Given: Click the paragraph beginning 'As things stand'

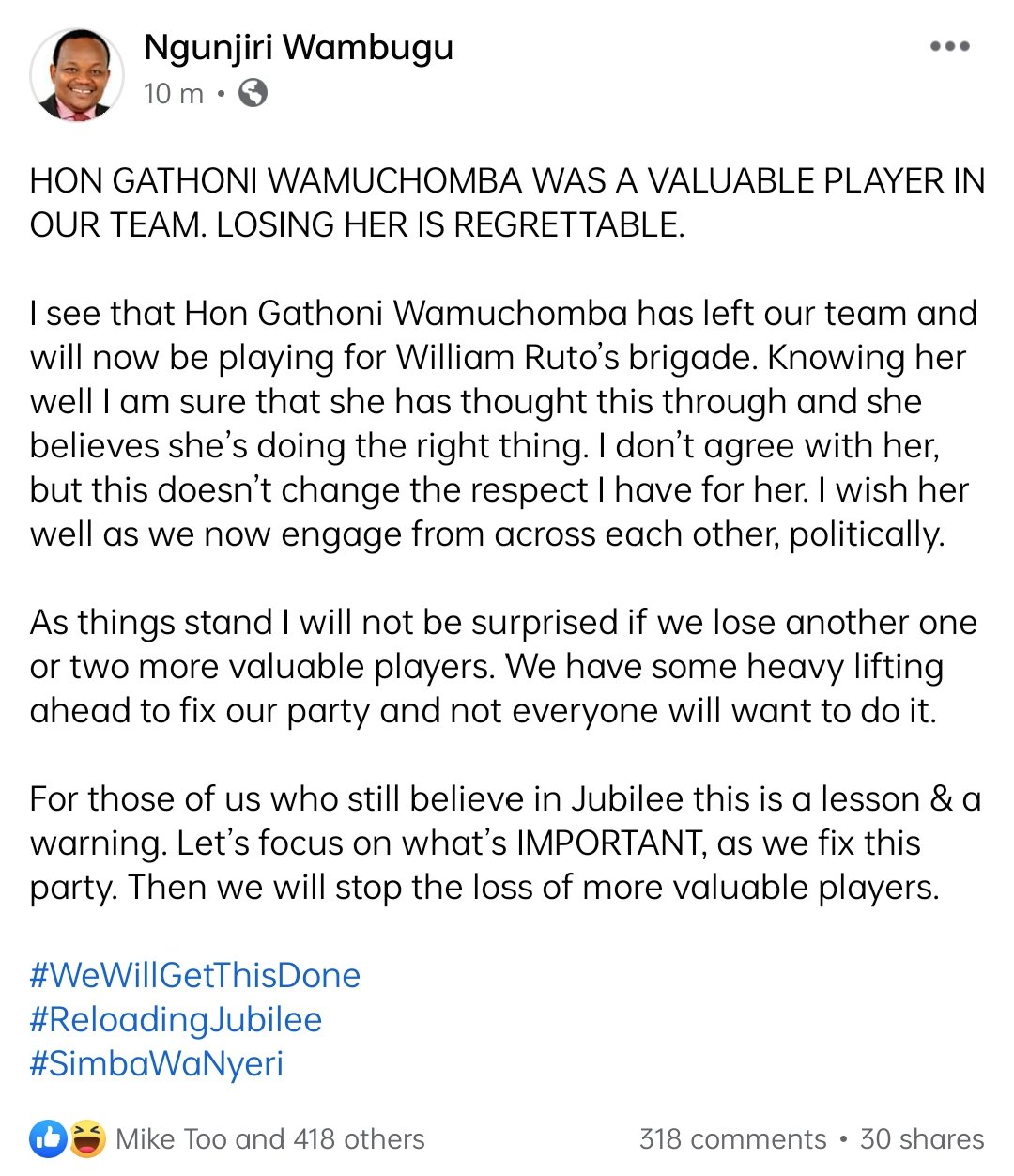Looking at the screenshot, I should (504, 666).
